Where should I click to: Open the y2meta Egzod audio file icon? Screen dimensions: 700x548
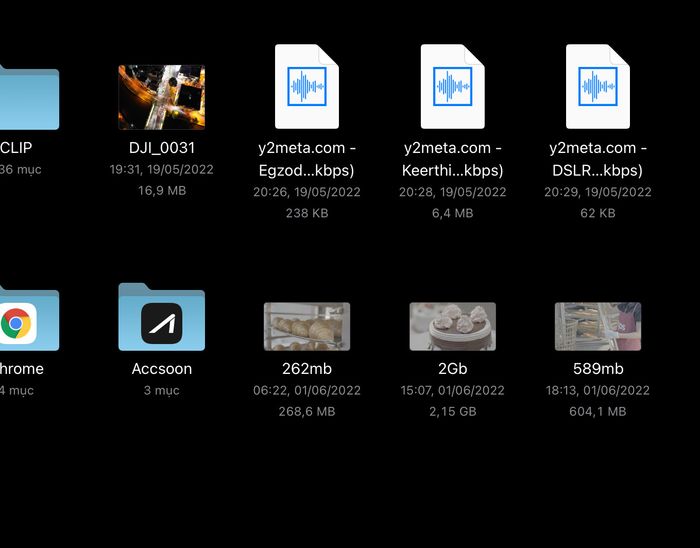(307, 87)
